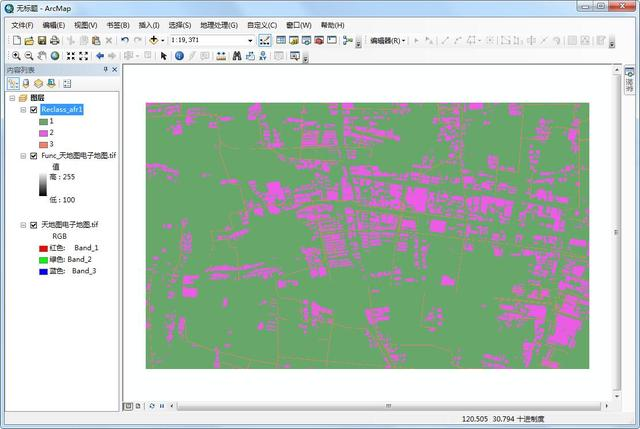This screenshot has height=429, width=640.
Task: Open the Add Data dropdown arrow
Action: [x=162, y=40]
